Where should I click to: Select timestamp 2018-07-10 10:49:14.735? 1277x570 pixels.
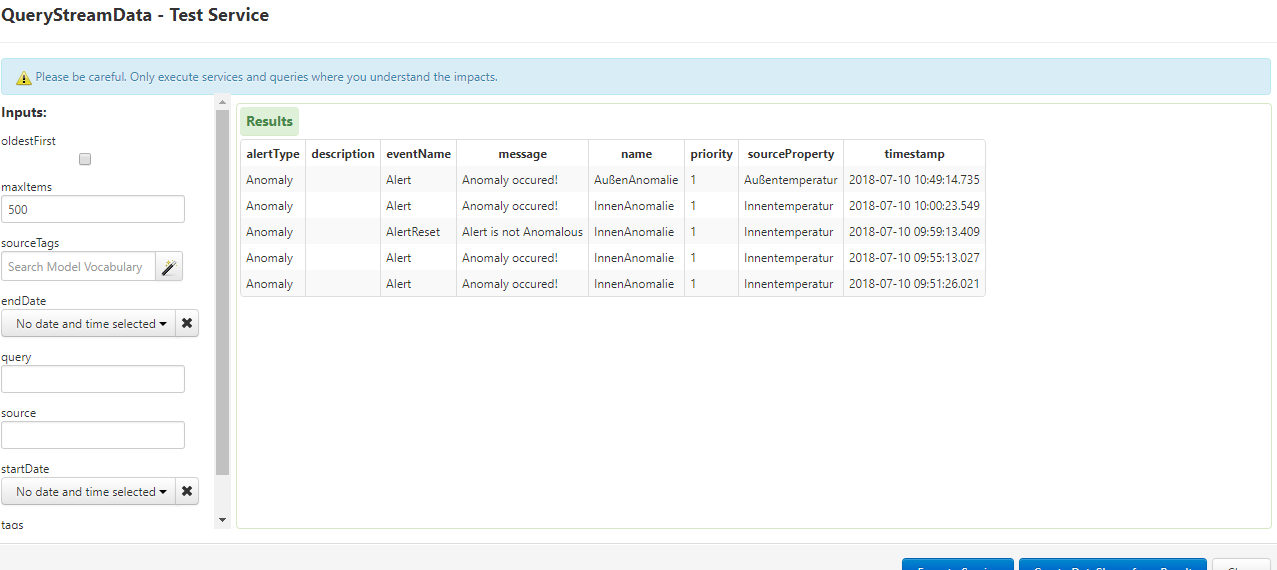[914, 180]
